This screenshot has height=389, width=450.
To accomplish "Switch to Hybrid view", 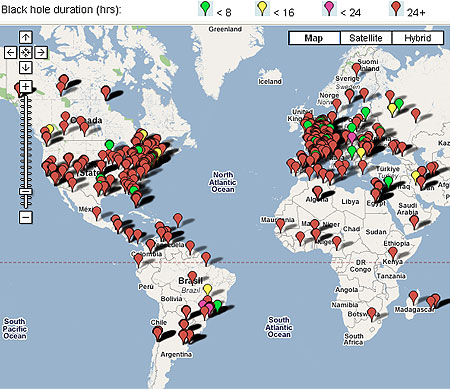I will pos(418,38).
